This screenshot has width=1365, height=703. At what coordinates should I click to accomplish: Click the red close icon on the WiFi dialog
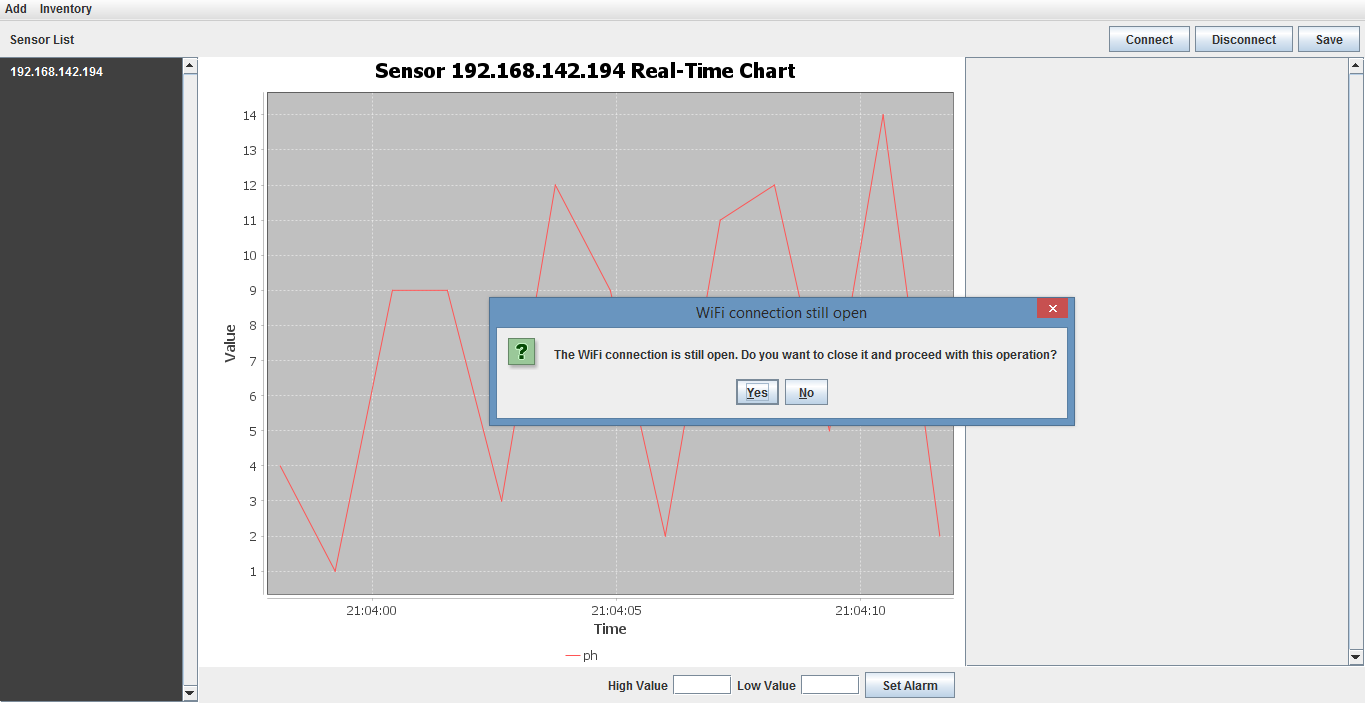point(1052,308)
